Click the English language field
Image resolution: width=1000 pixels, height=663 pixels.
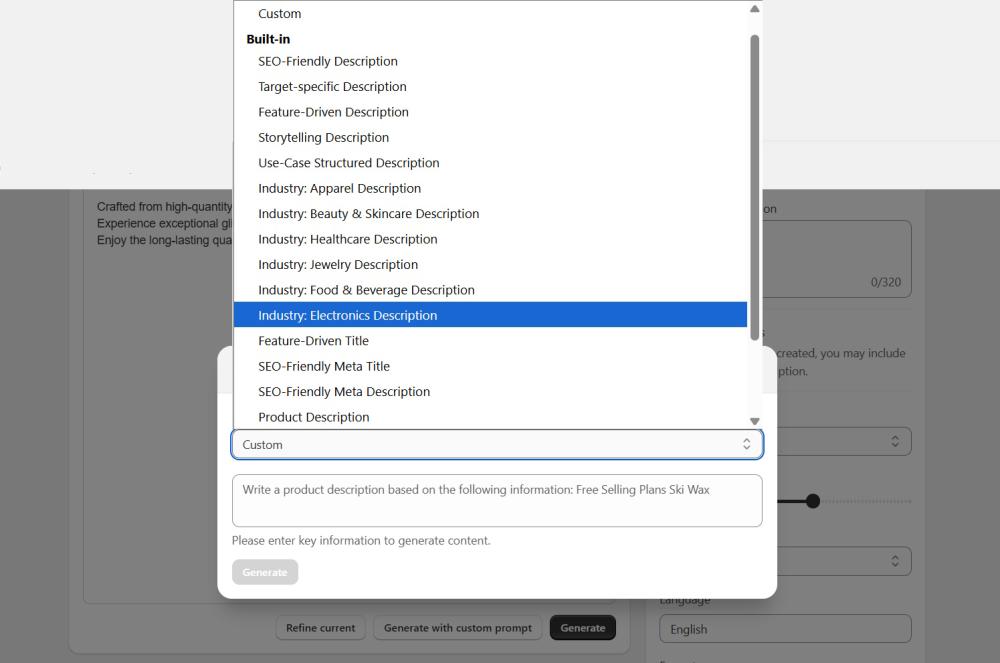pyautogui.click(x=785, y=629)
